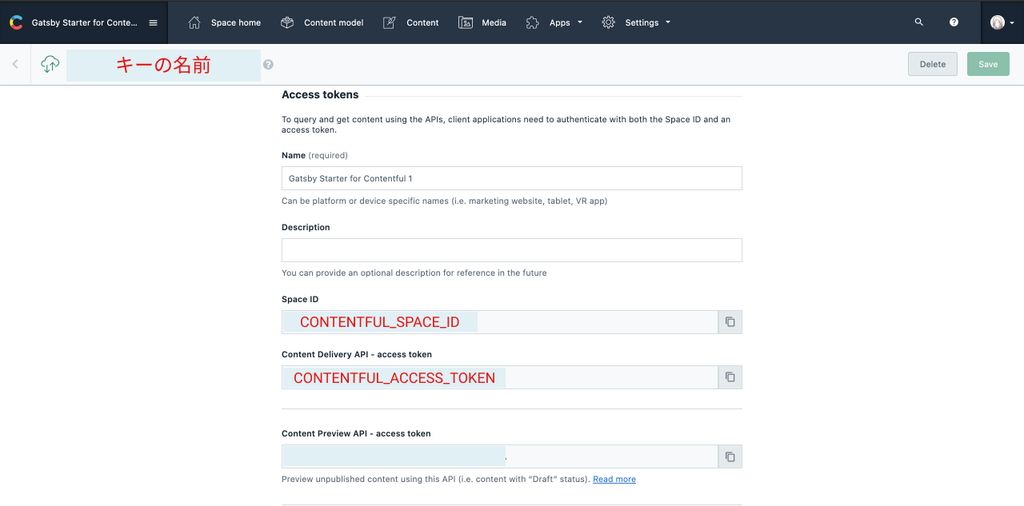Copy the Space ID value
The height and width of the screenshot is (506, 1024).
[x=730, y=322]
